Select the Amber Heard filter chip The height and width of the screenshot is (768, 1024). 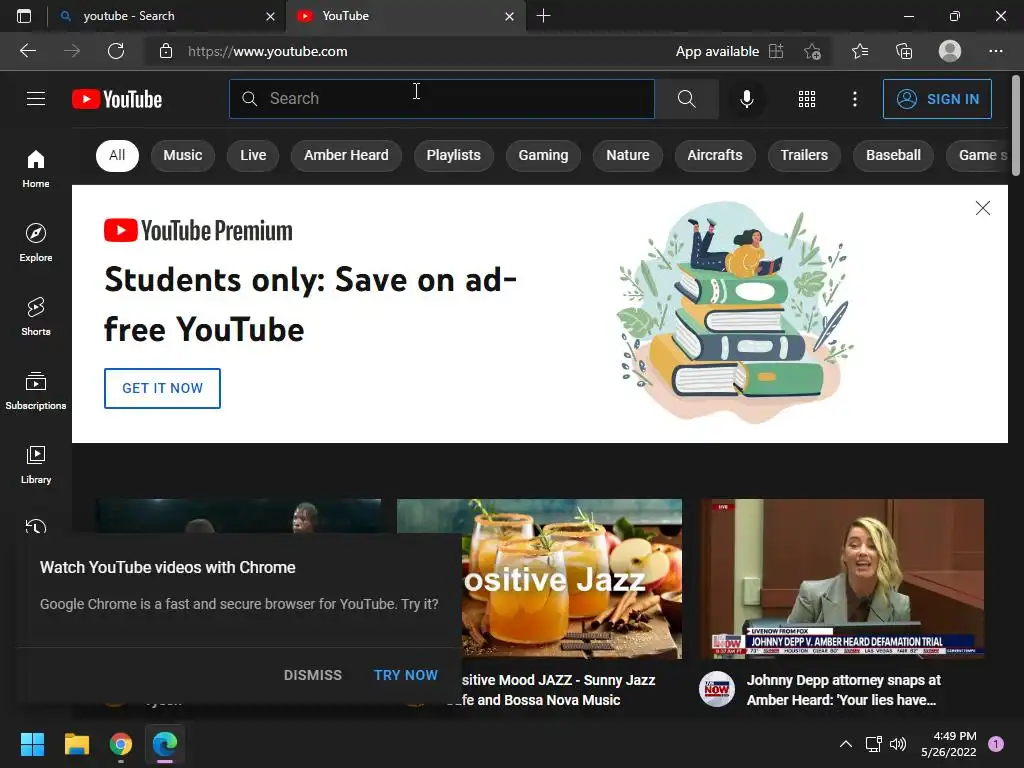tap(346, 155)
